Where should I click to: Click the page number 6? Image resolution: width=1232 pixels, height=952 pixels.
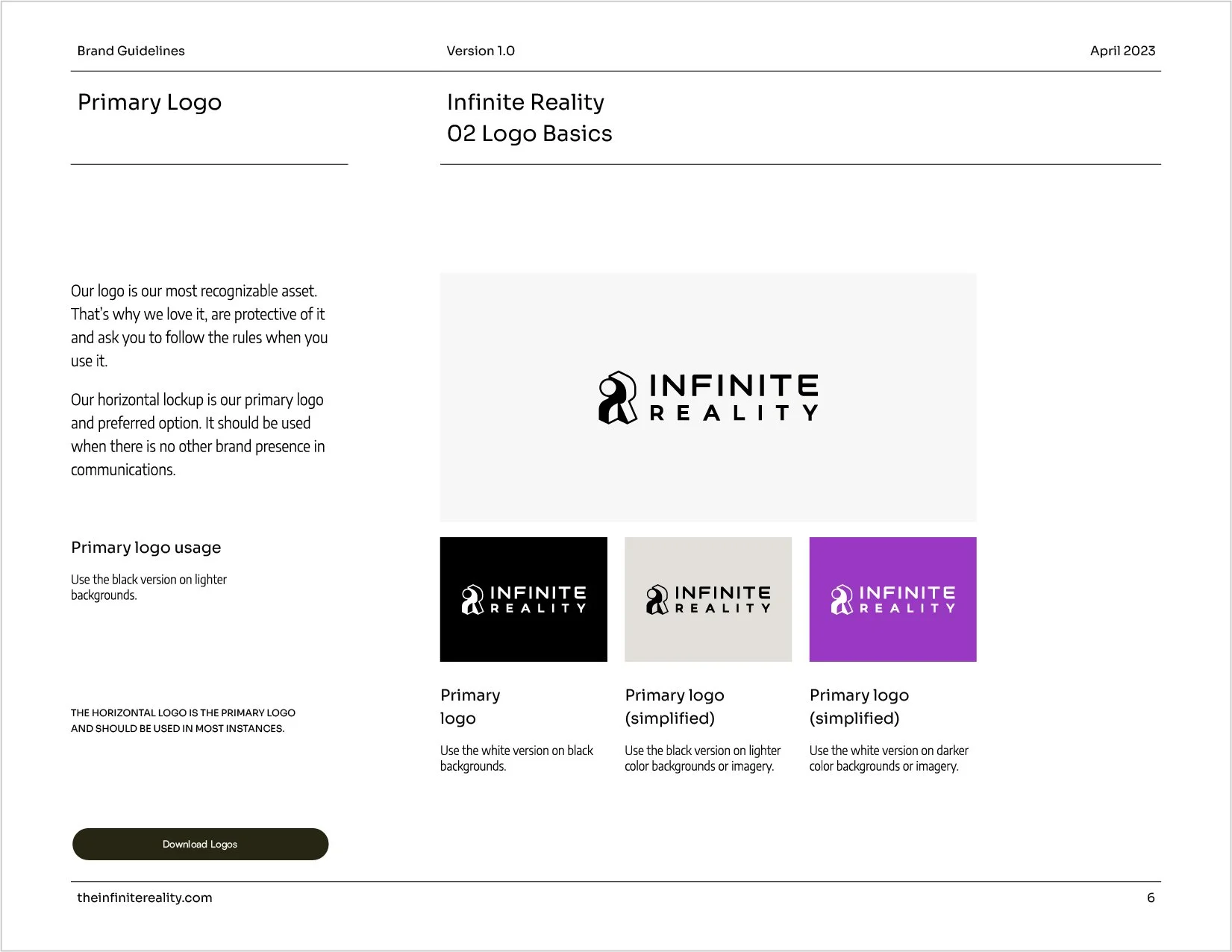[x=1151, y=898]
